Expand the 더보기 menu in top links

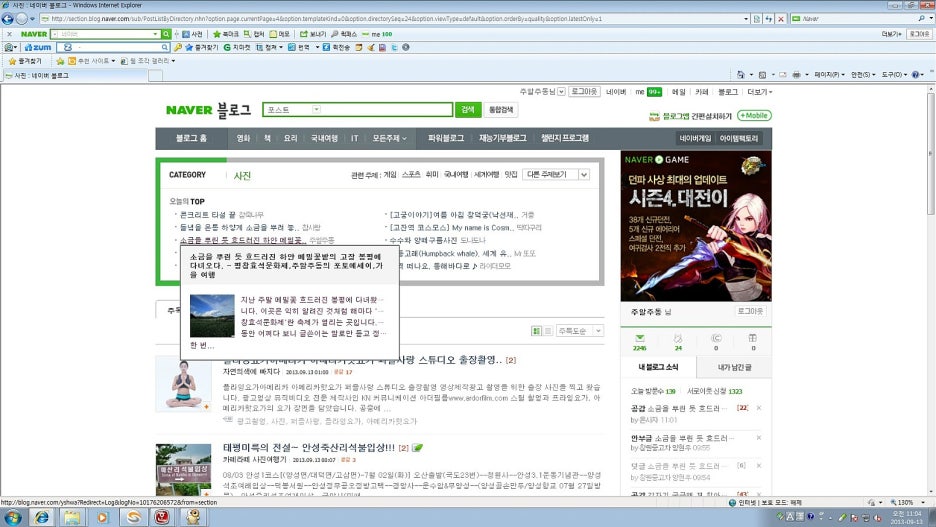(760, 92)
